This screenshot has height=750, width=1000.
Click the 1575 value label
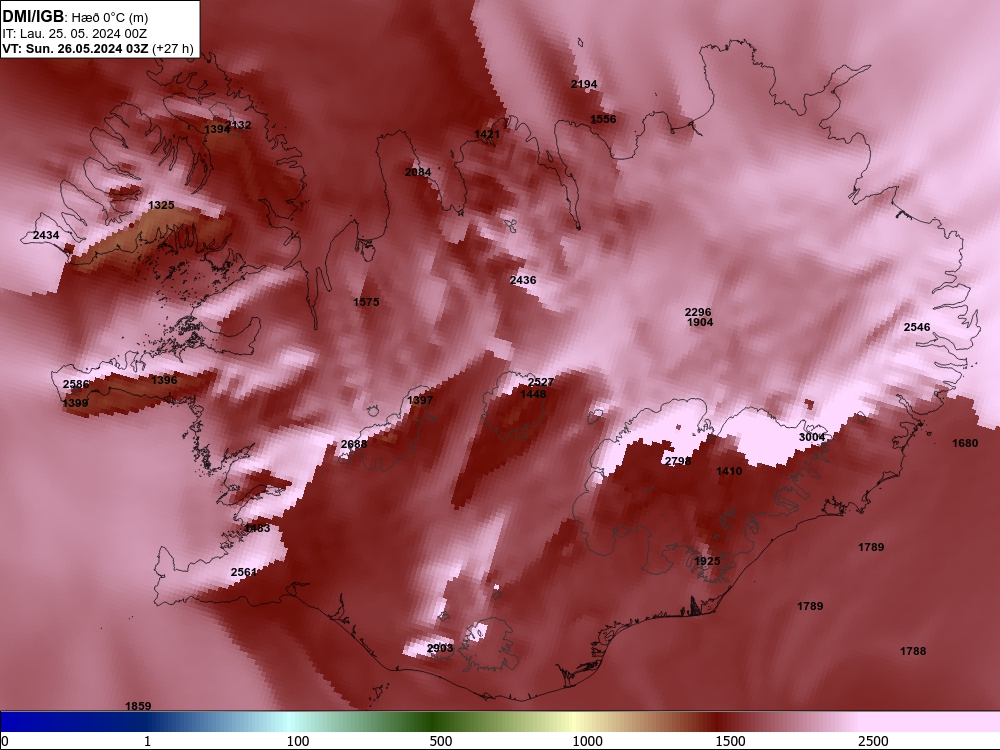point(366,302)
